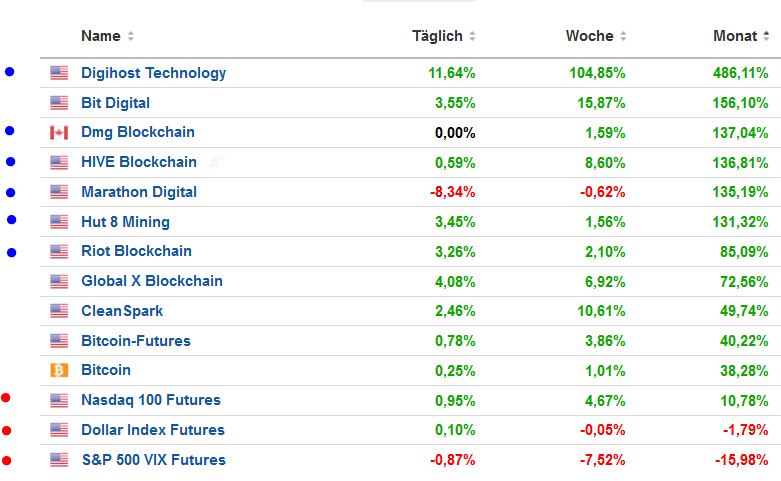This screenshot has width=781, height=481.
Task: Click the small icon after HIVE Blockchain name
Action: point(217,162)
